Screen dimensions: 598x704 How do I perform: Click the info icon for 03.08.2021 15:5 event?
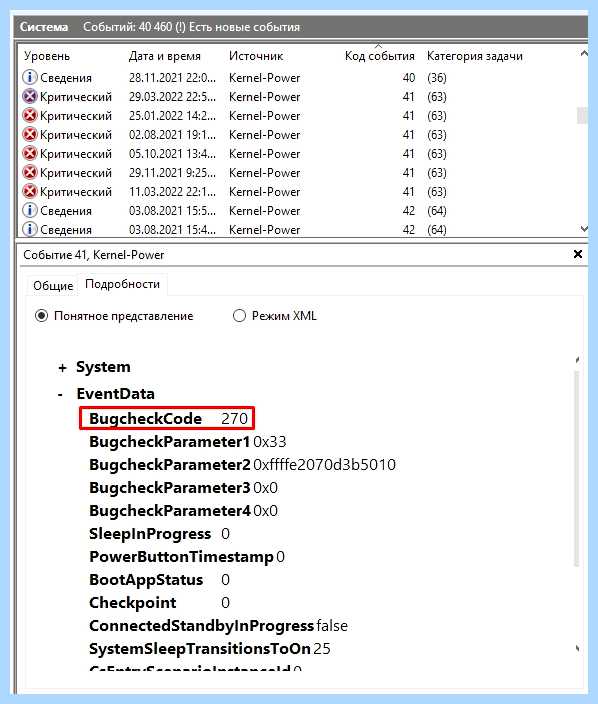coord(30,211)
